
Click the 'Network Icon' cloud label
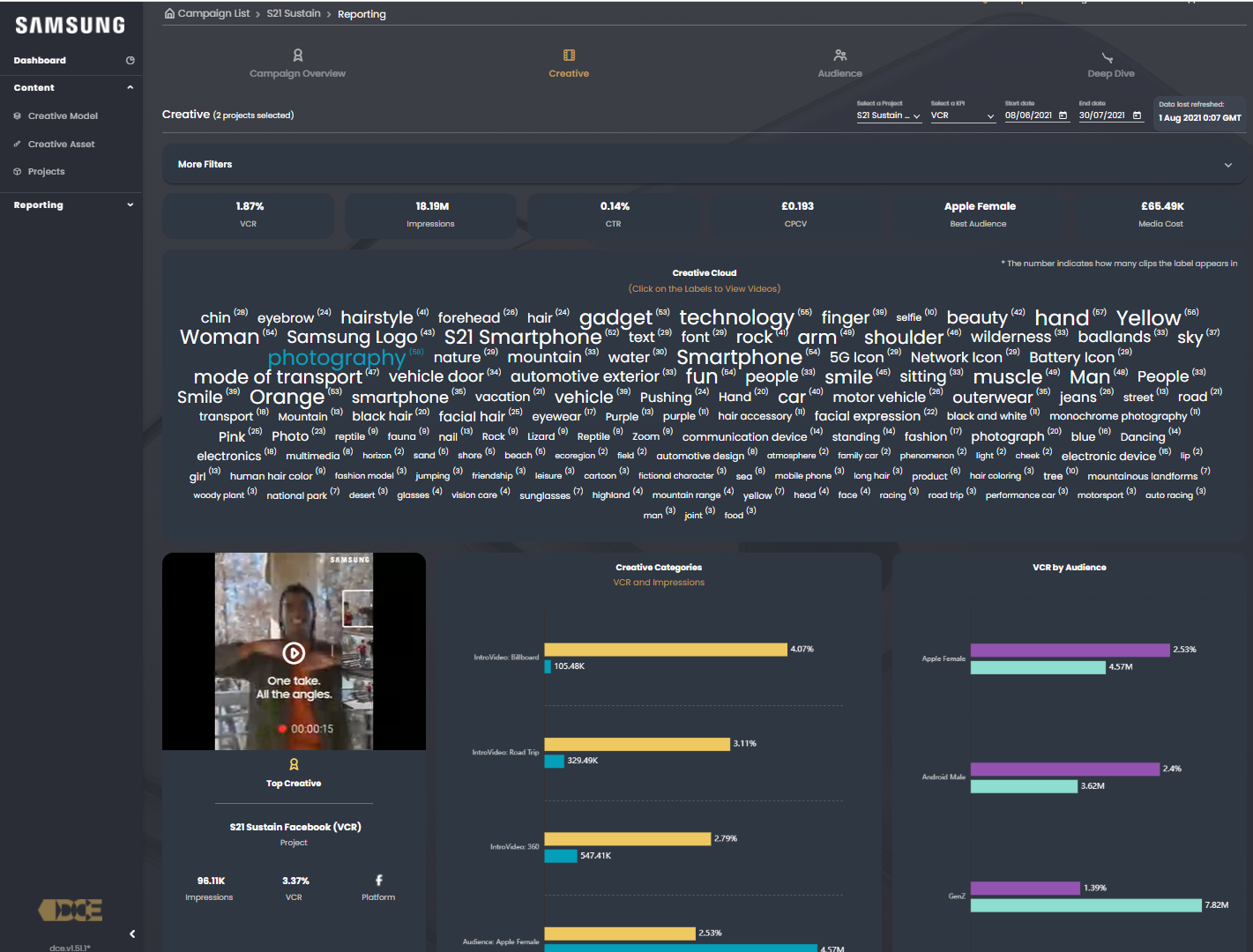click(956, 357)
